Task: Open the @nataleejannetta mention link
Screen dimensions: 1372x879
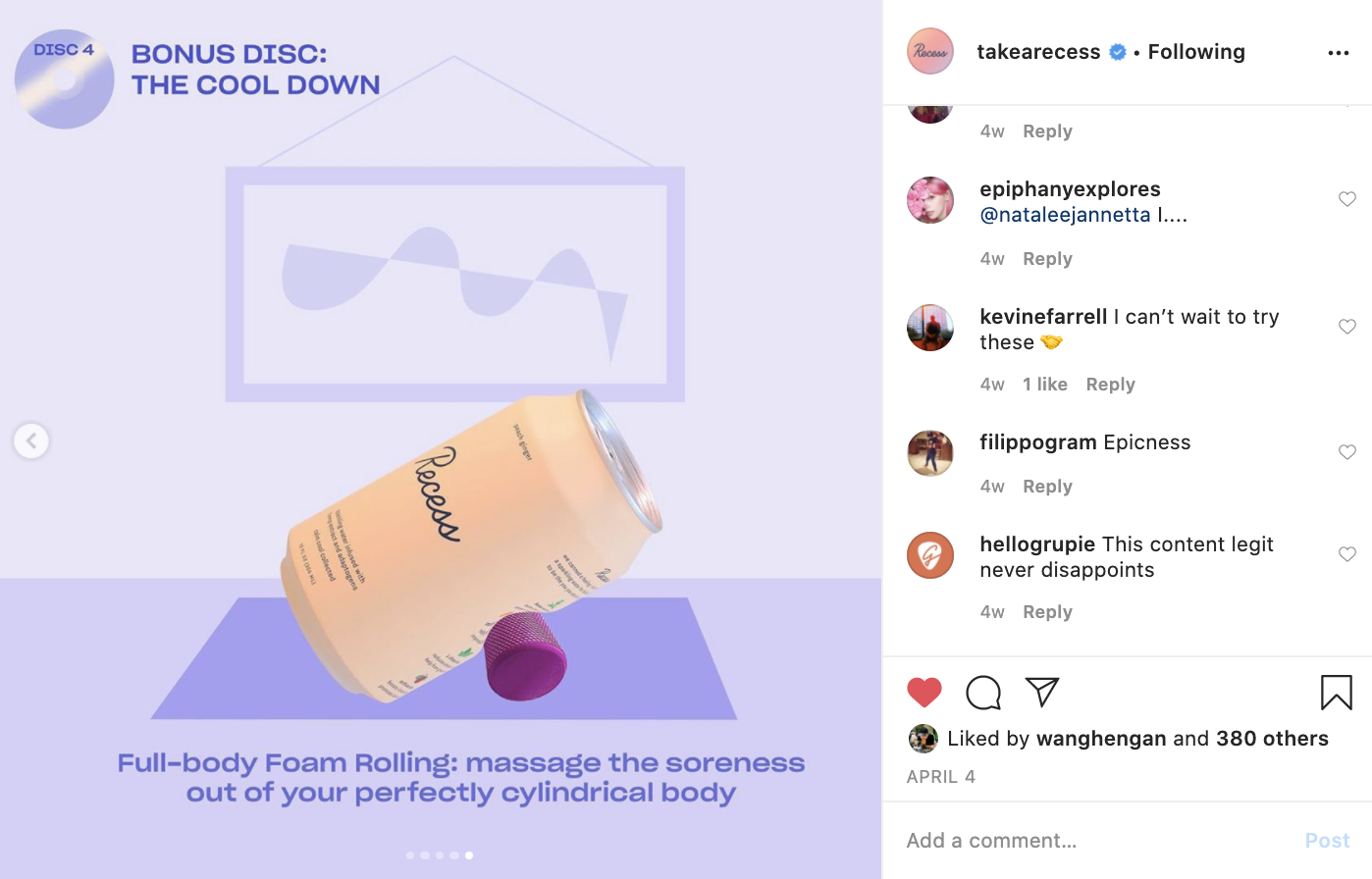Action: click(1065, 215)
